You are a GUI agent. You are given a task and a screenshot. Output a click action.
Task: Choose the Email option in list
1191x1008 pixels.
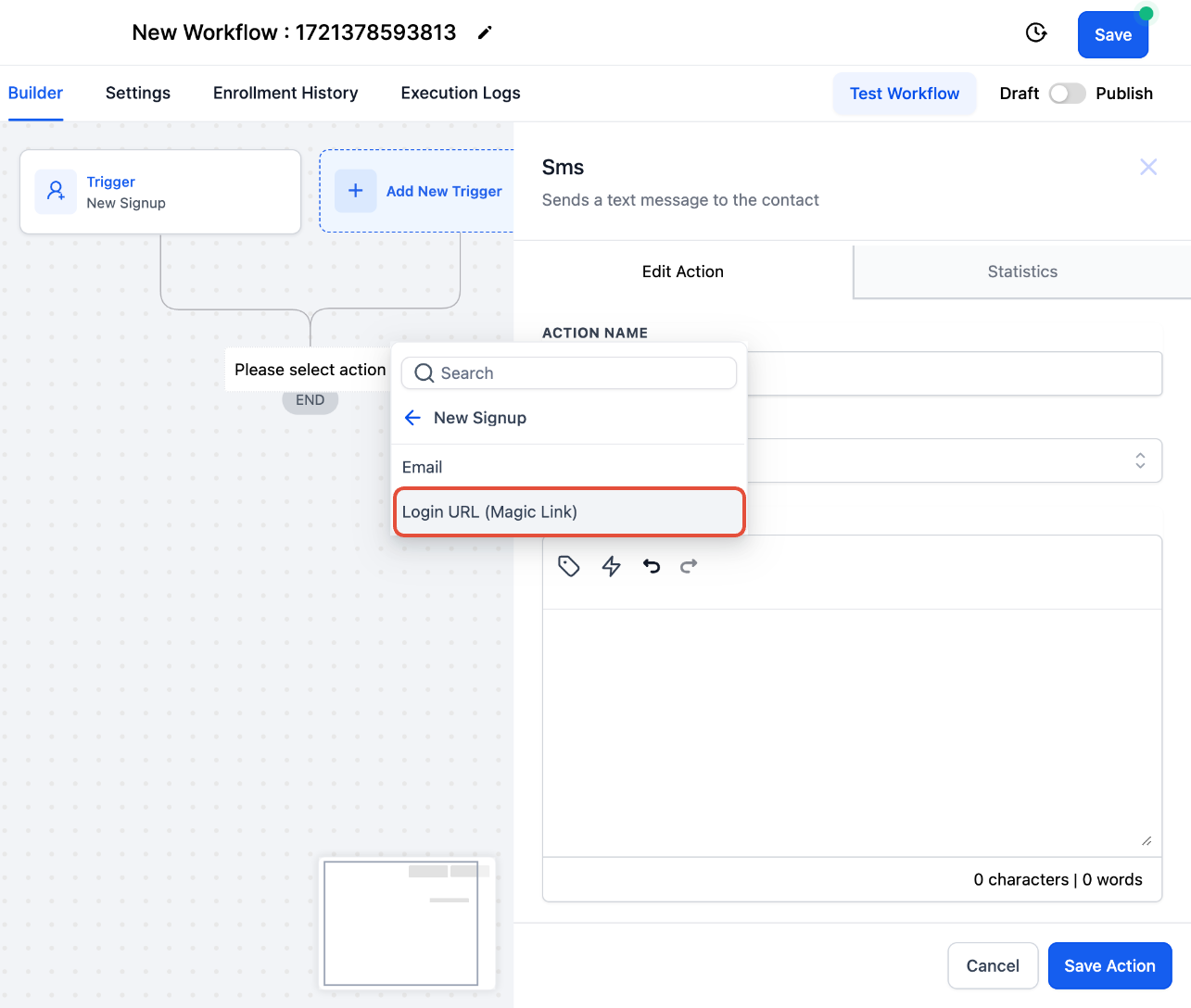(x=423, y=467)
